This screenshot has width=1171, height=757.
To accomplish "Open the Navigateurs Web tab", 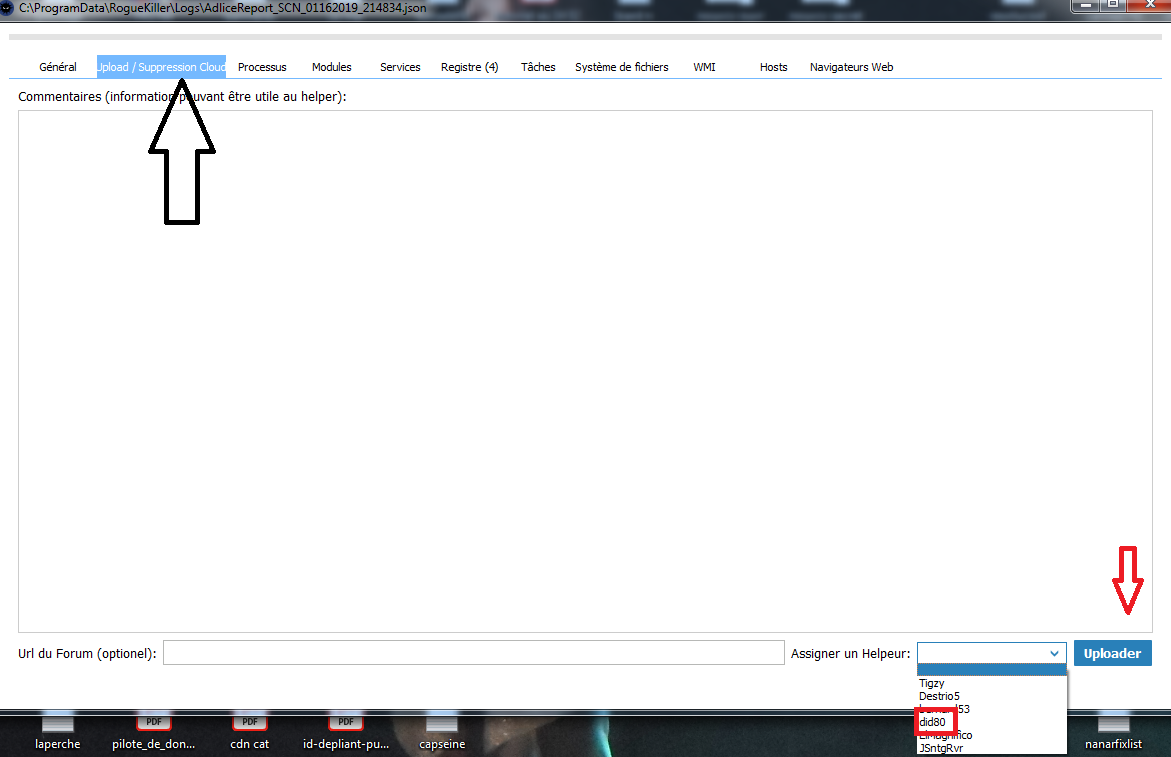I will pyautogui.click(x=851, y=67).
